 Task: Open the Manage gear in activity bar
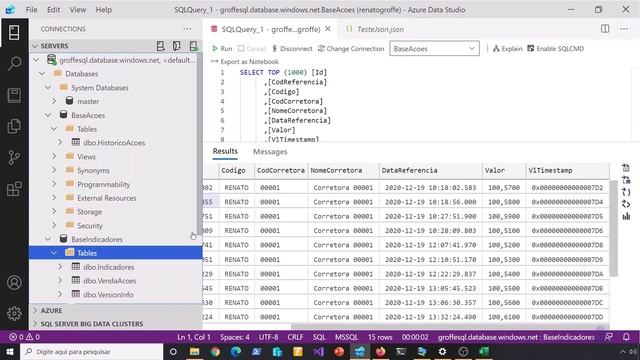click(14, 313)
